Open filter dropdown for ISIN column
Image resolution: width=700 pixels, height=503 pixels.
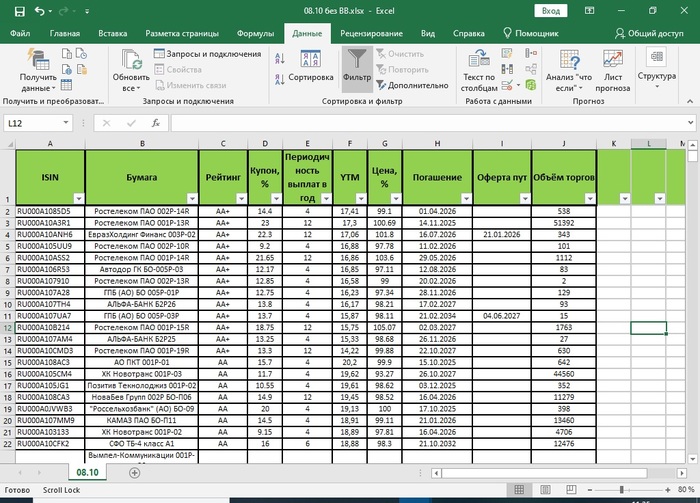pyautogui.click(x=77, y=198)
